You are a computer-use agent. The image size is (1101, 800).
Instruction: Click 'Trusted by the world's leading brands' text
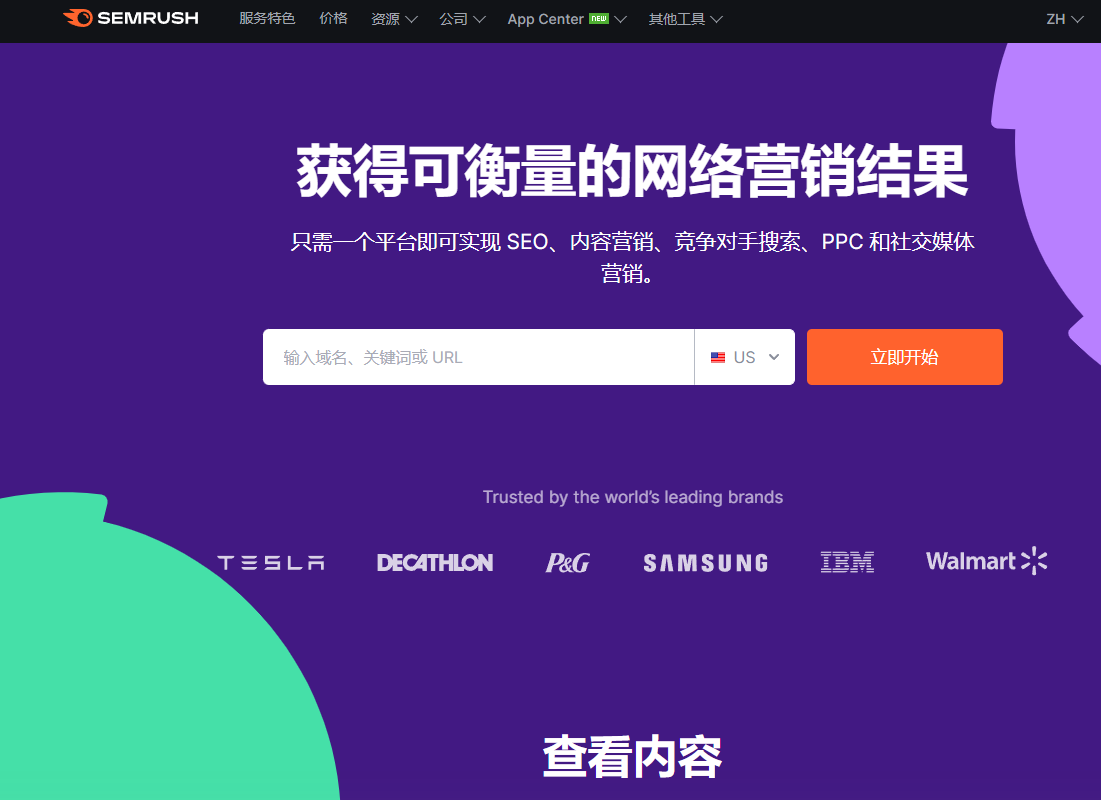click(633, 497)
